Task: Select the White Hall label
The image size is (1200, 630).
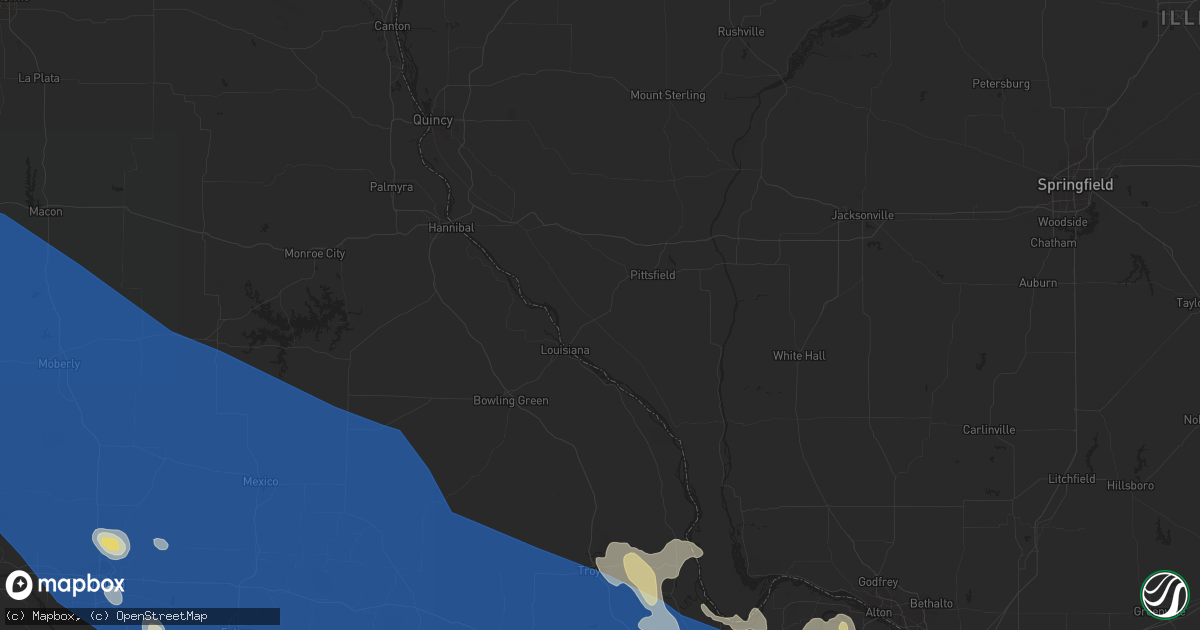Action: tap(799, 356)
